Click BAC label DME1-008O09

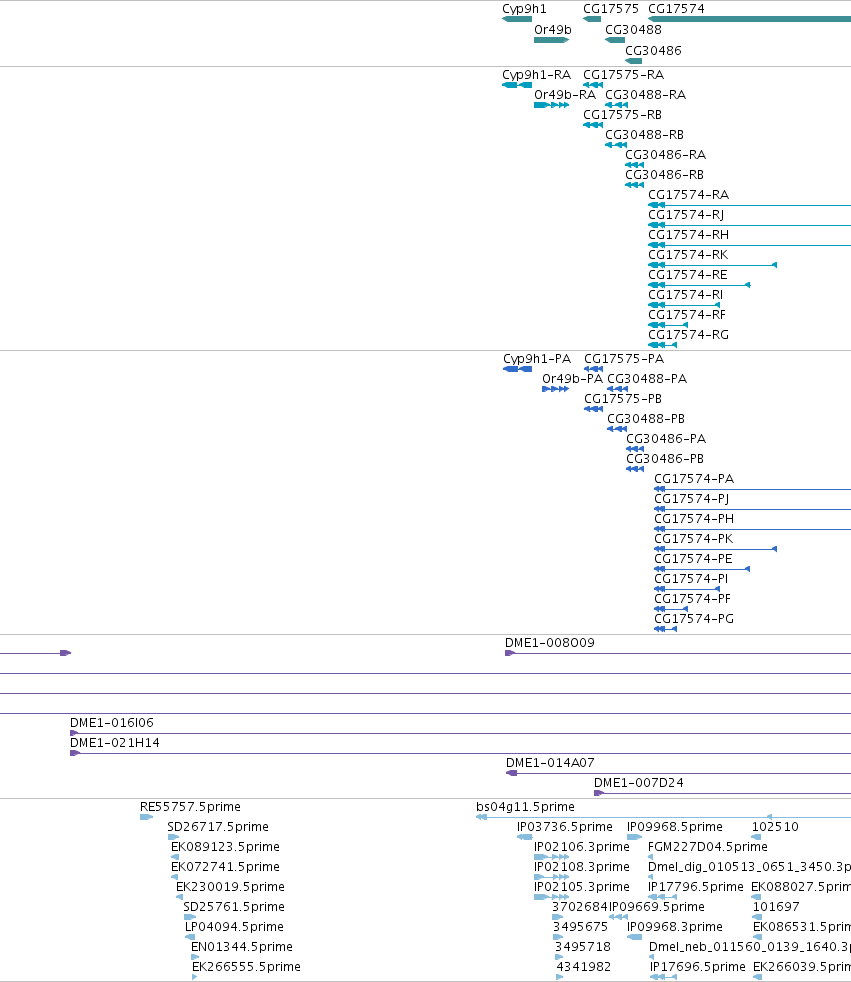click(550, 643)
